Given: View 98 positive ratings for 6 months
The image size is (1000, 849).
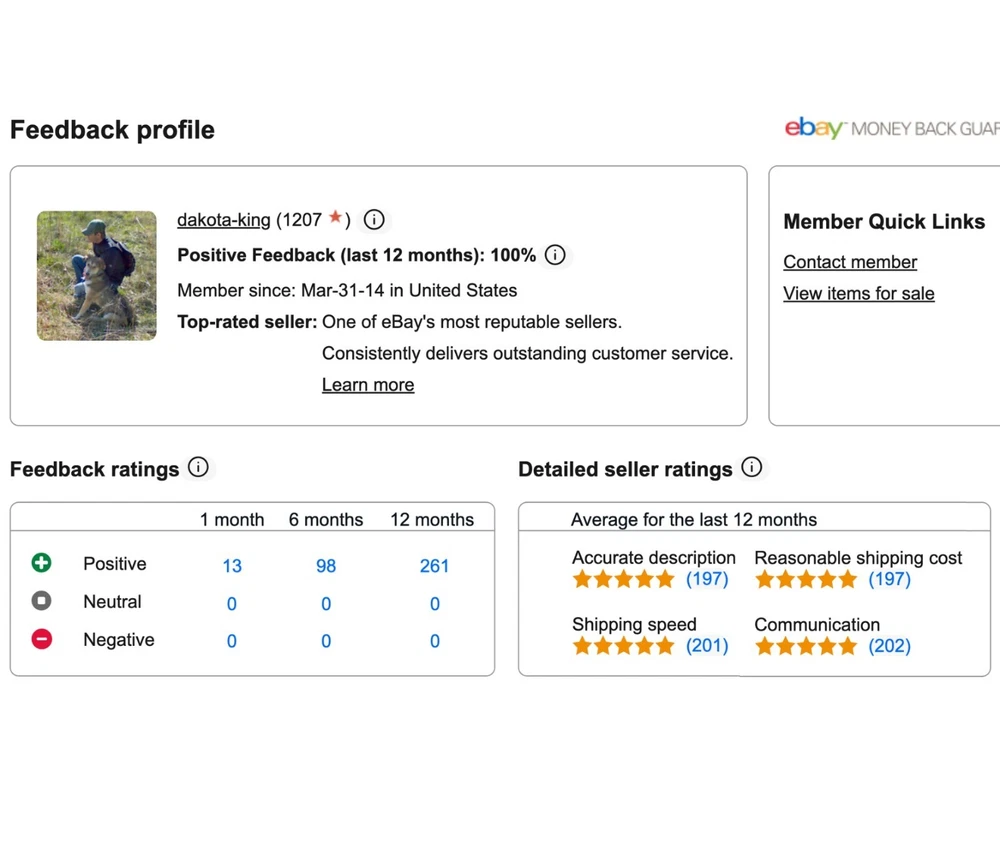Looking at the screenshot, I should point(326,566).
